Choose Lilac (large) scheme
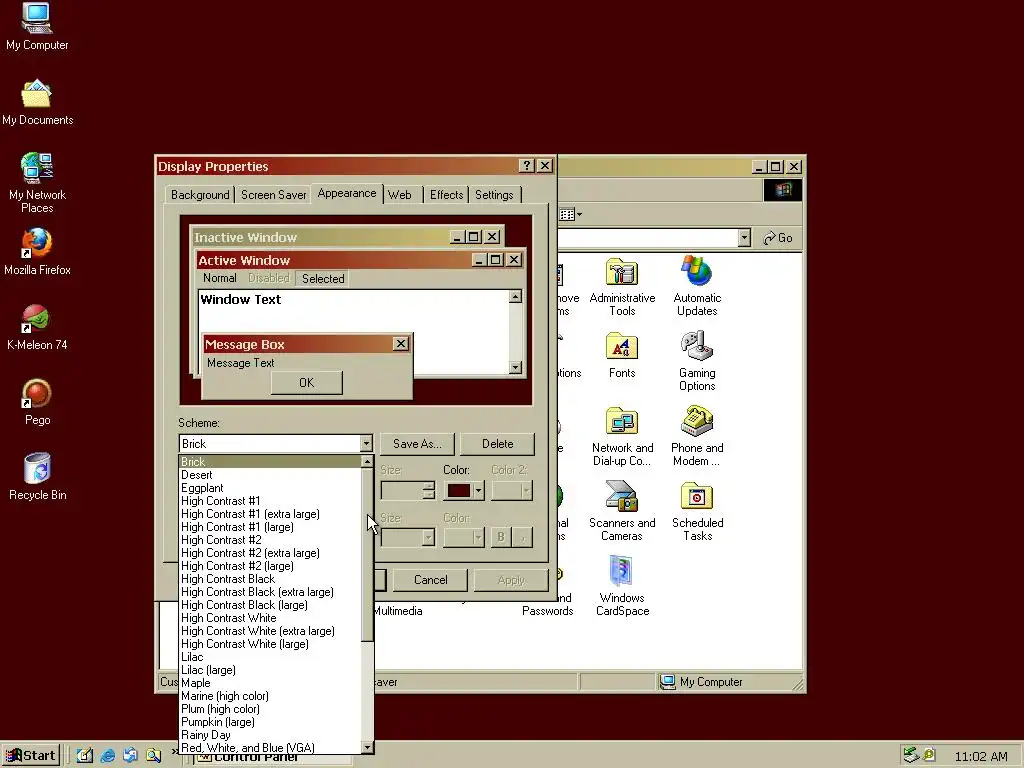This screenshot has width=1024, height=768. [270, 670]
